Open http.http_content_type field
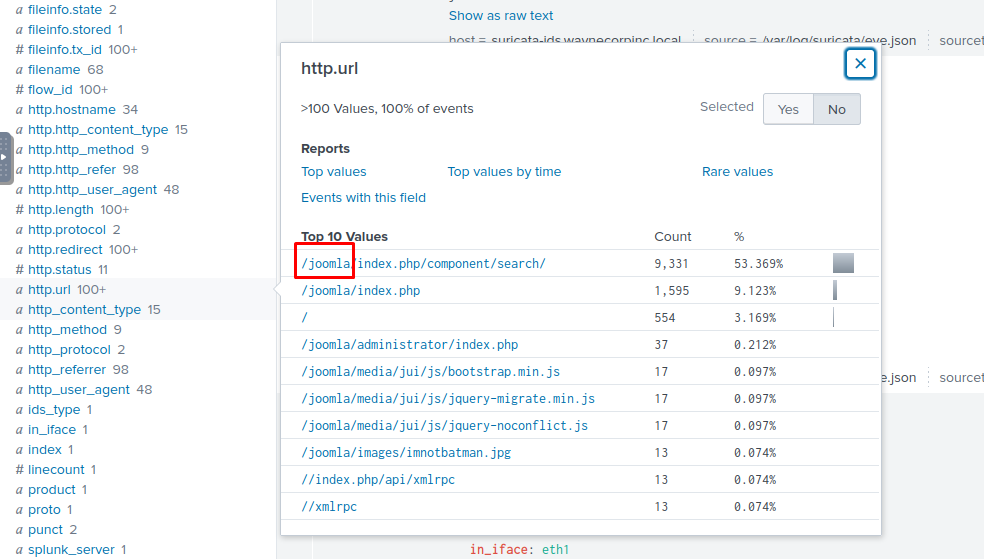 [x=98, y=130]
